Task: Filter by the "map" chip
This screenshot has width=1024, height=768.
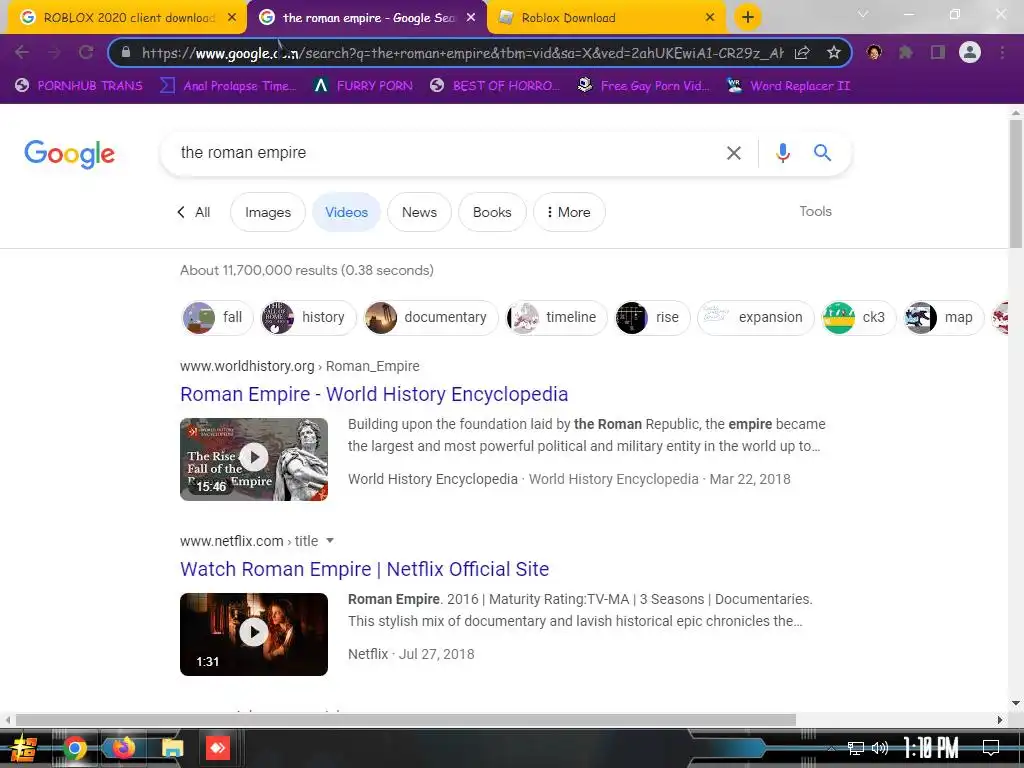Action: pyautogui.click(x=943, y=317)
